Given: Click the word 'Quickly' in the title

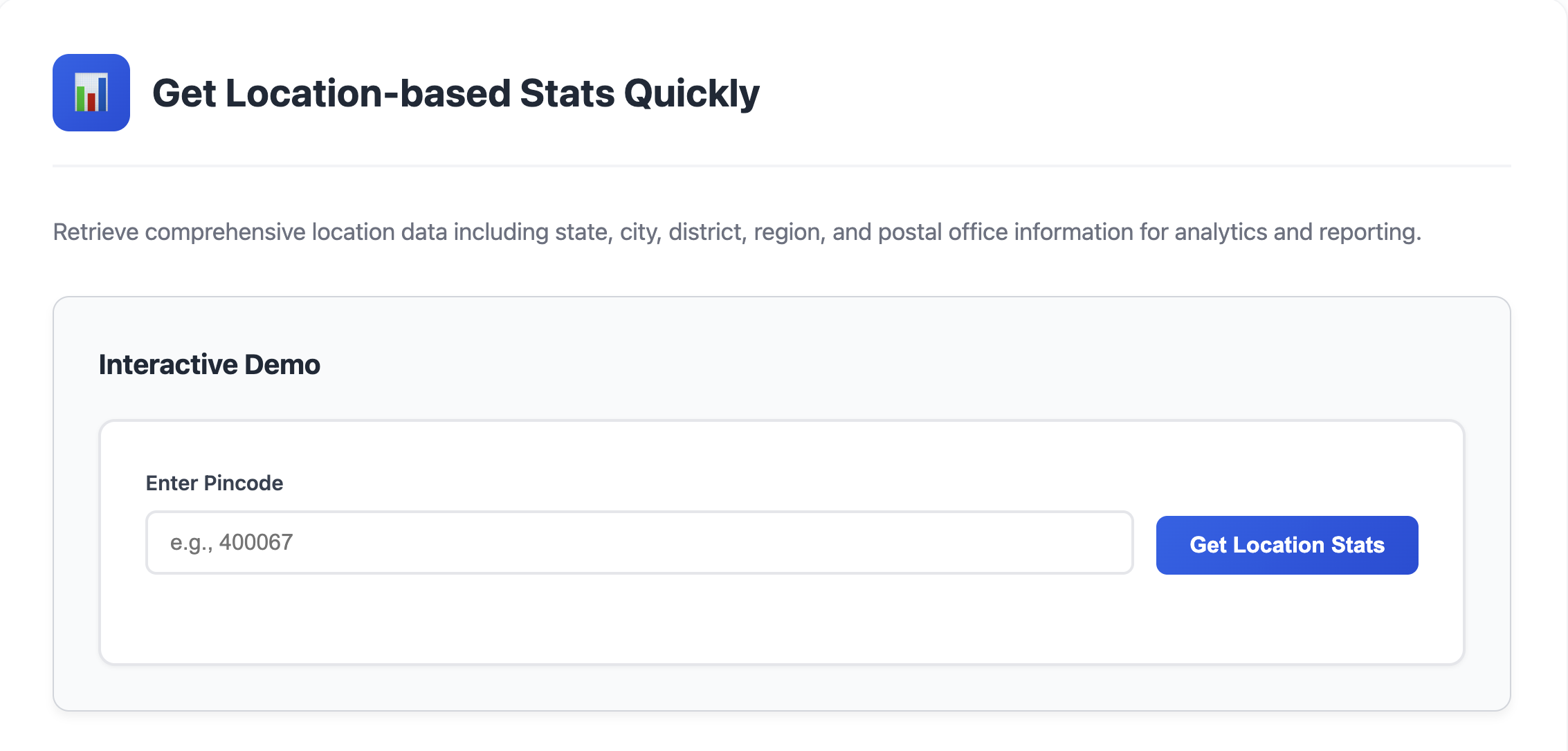Looking at the screenshot, I should [691, 93].
